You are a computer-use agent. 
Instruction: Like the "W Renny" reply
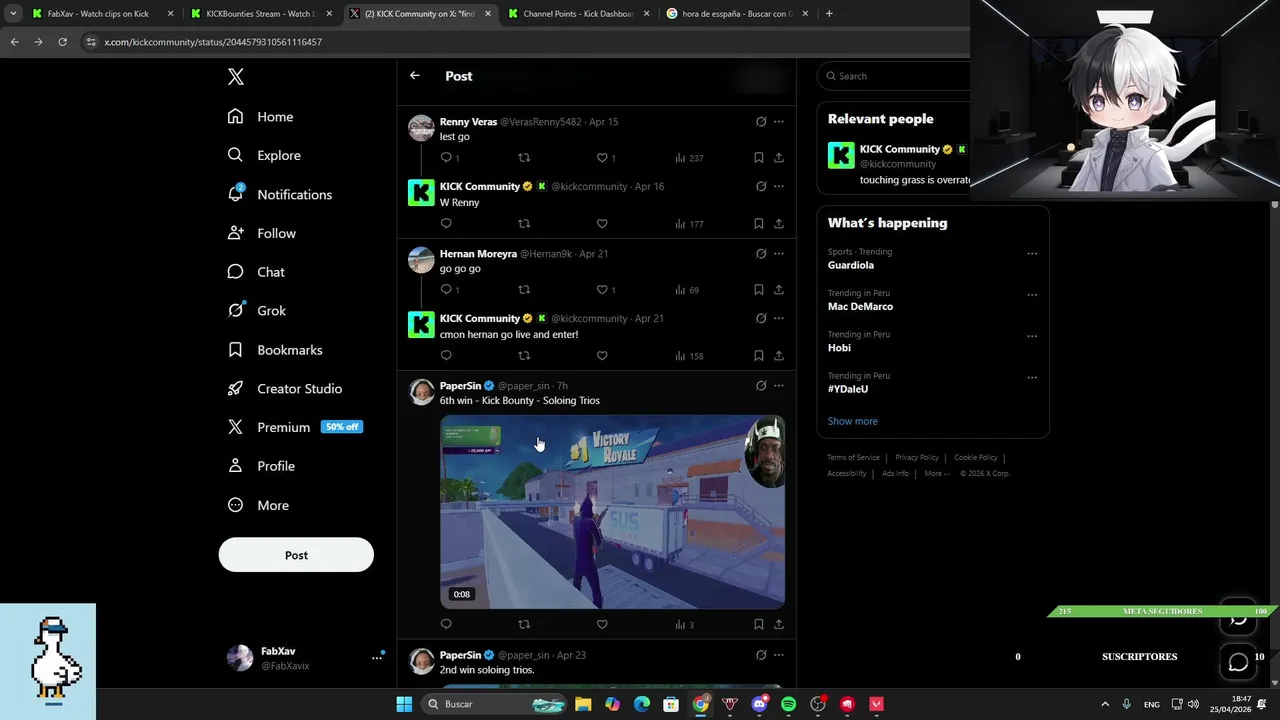click(x=602, y=224)
